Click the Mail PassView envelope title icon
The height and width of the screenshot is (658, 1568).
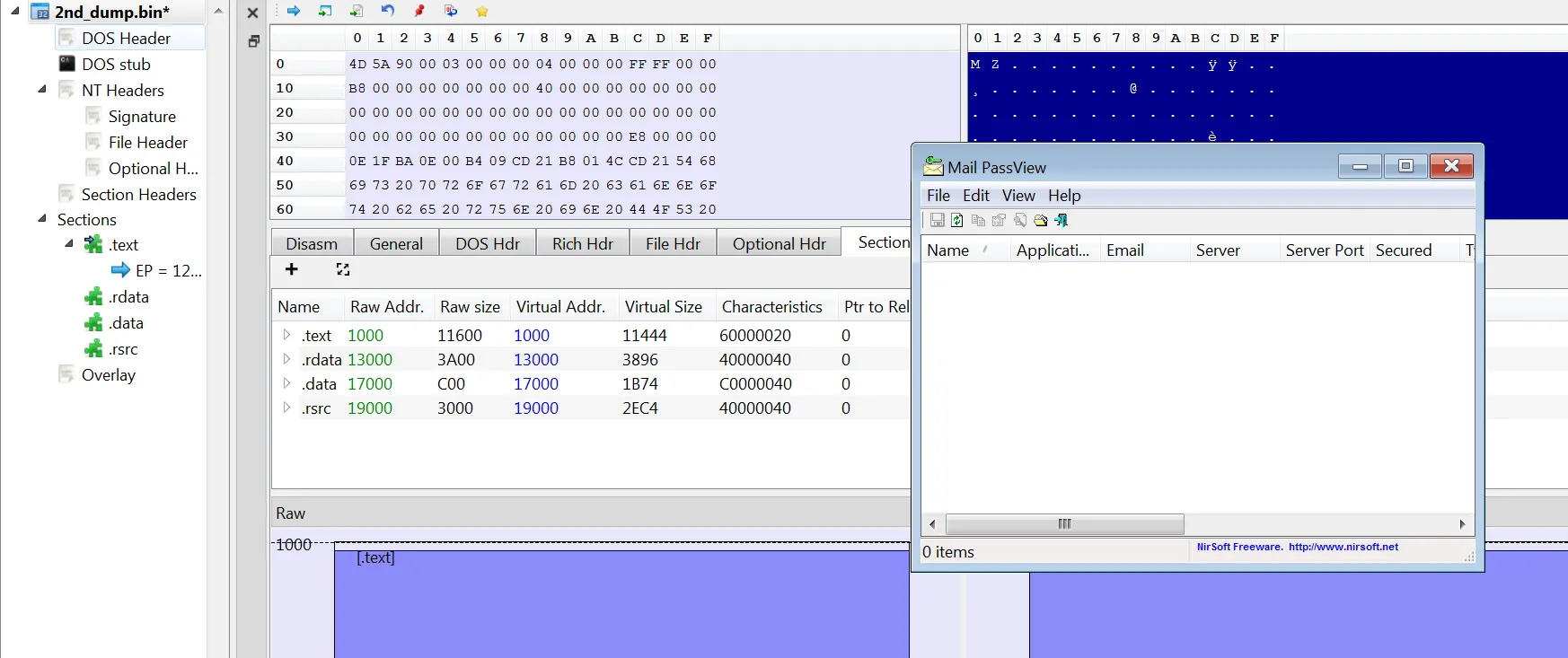point(934,167)
